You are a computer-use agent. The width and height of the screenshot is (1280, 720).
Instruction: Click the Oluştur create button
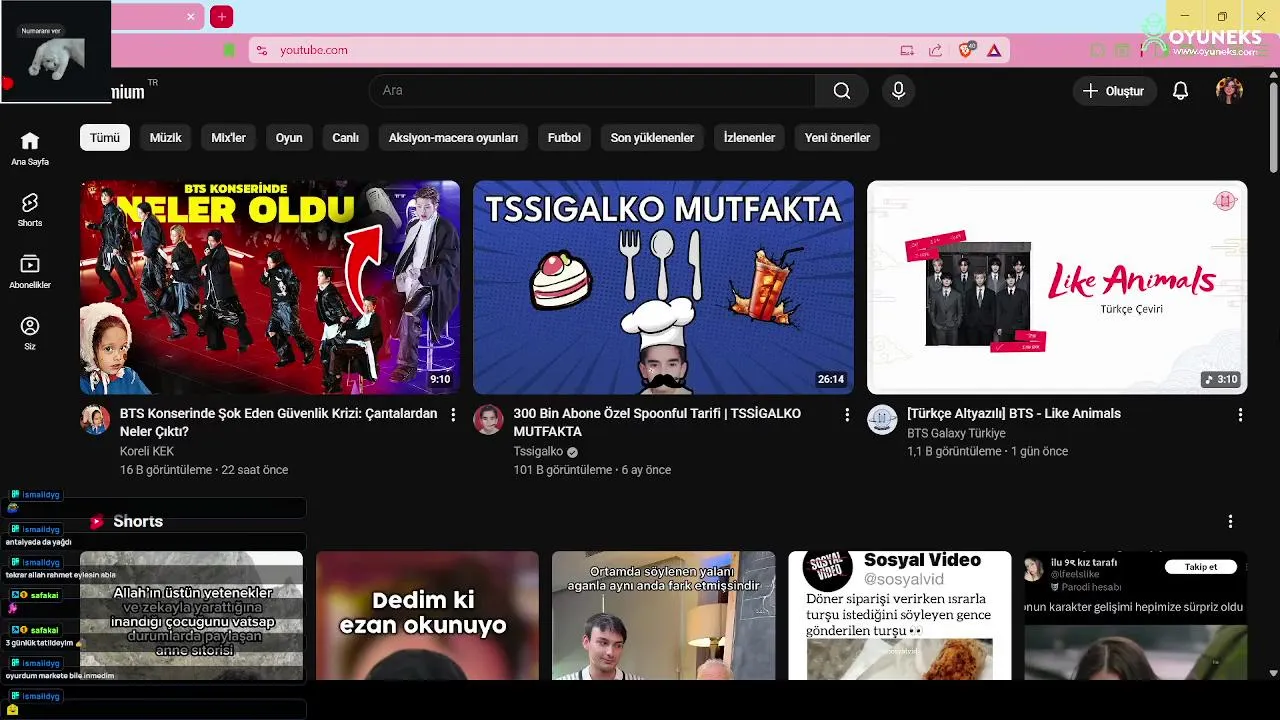[x=1115, y=91]
